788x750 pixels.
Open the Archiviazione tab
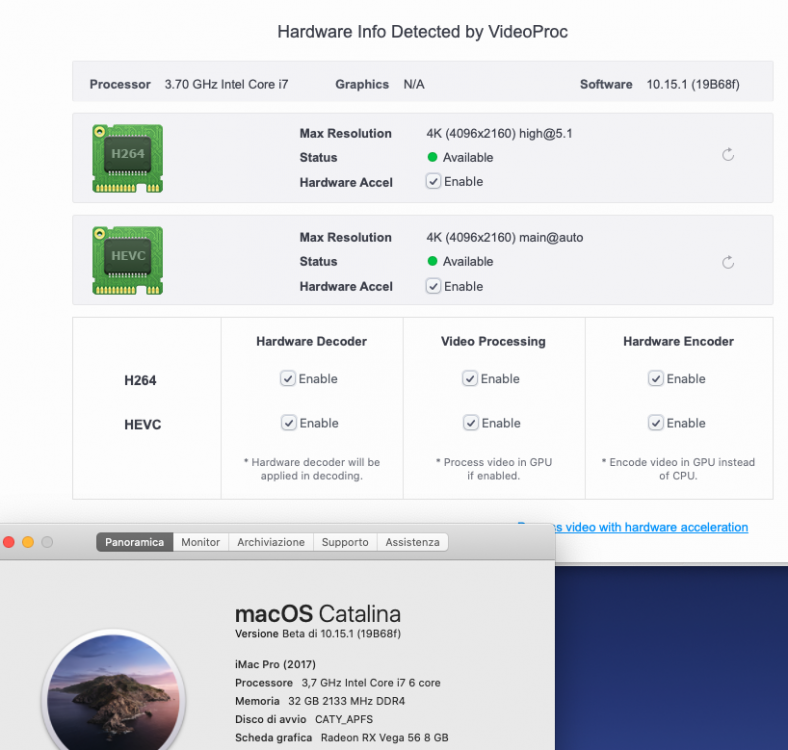(x=271, y=542)
